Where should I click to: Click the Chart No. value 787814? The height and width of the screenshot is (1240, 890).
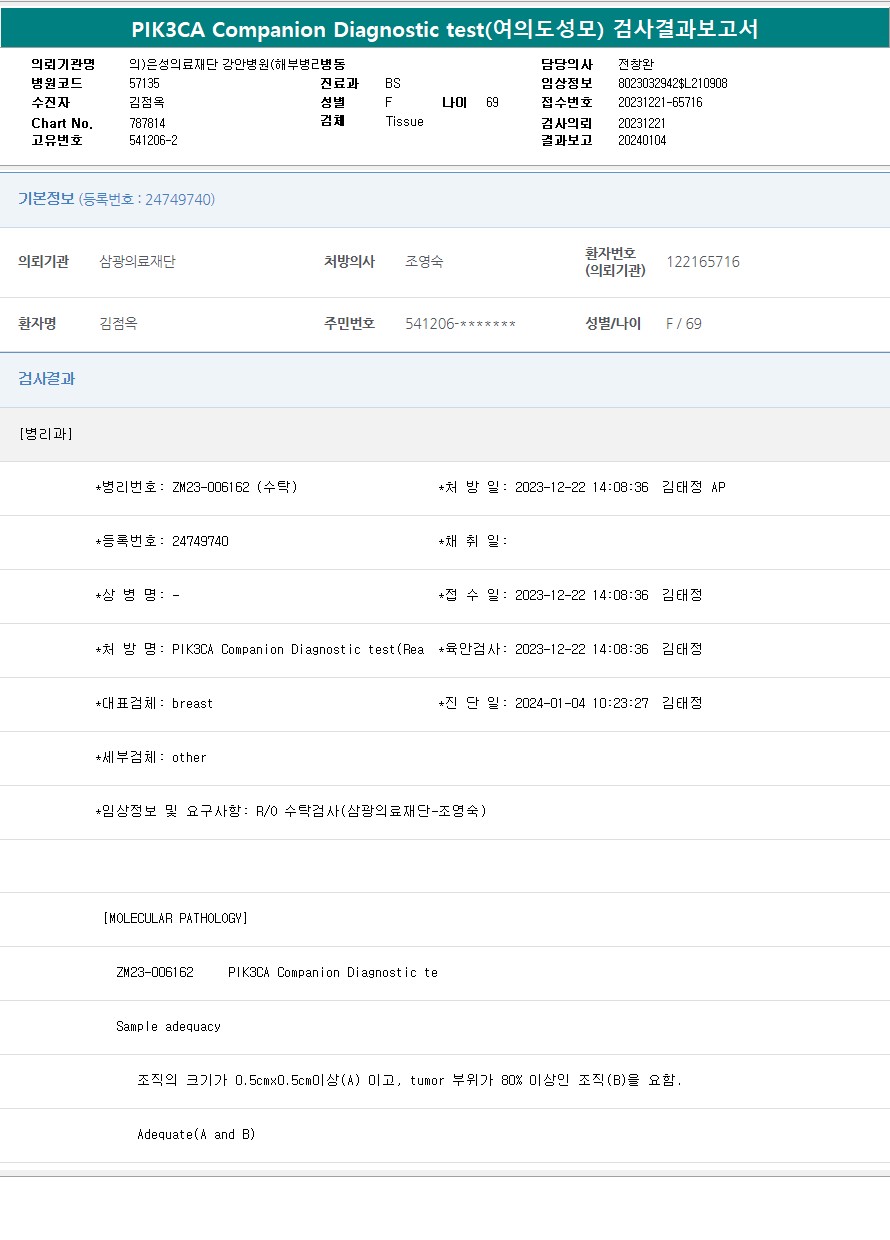147,123
